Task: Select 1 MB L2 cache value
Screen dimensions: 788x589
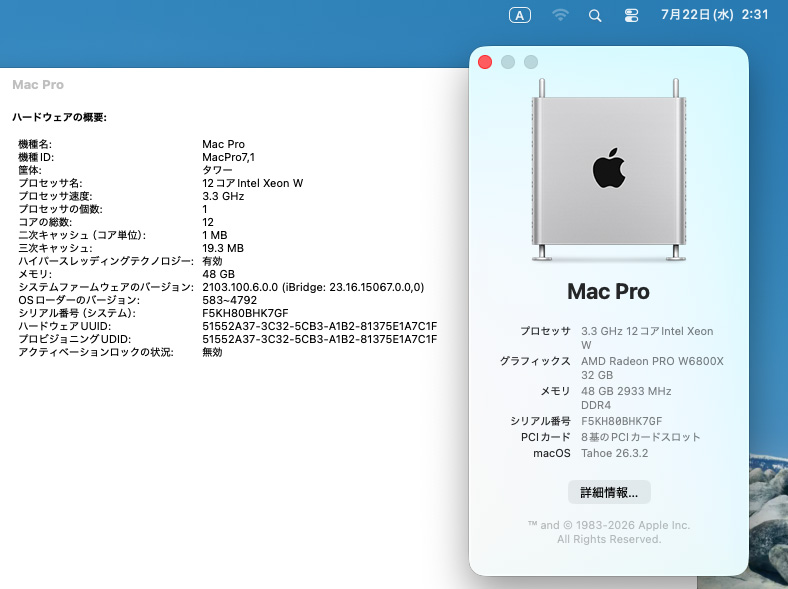Action: point(215,235)
